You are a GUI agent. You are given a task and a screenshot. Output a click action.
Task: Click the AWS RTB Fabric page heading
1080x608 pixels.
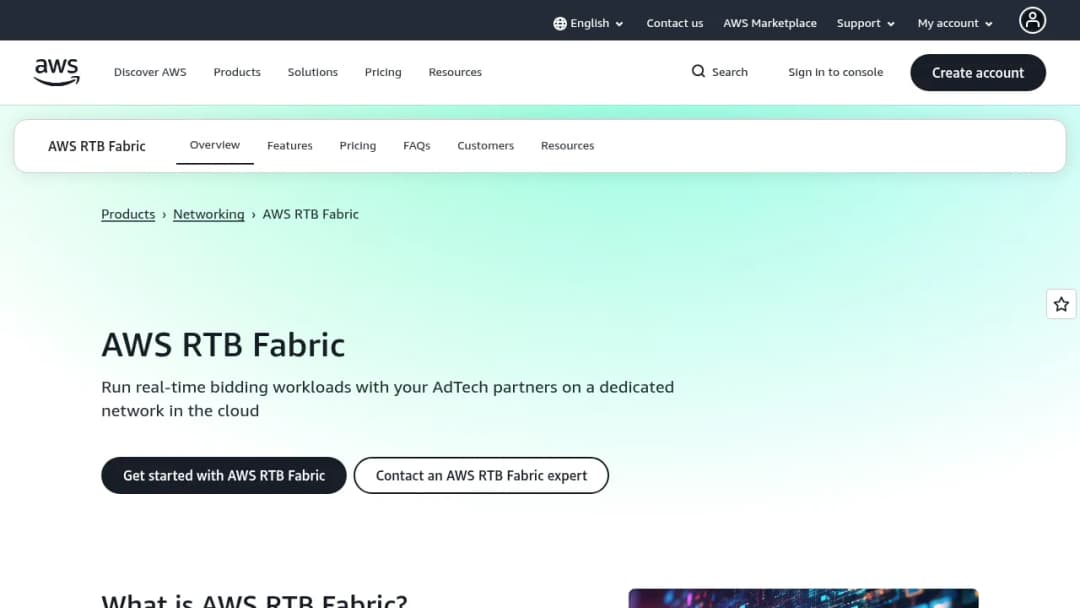(223, 344)
